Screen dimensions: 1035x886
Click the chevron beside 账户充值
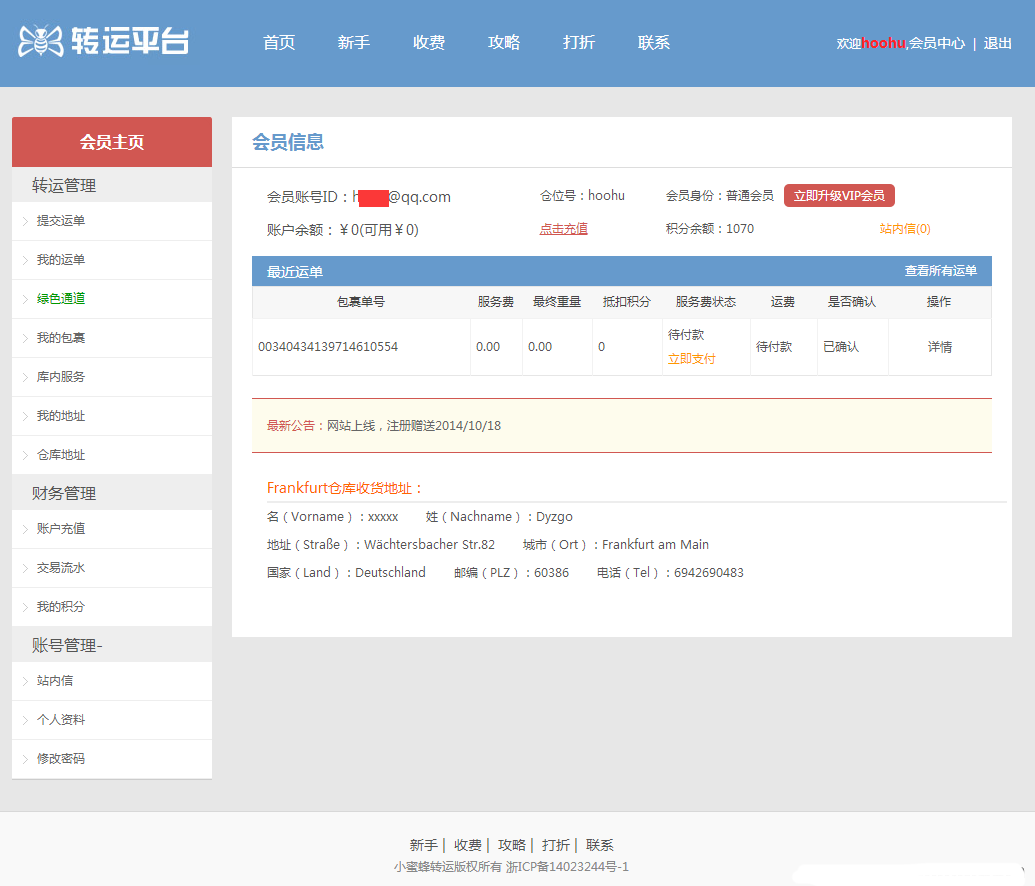[25, 529]
